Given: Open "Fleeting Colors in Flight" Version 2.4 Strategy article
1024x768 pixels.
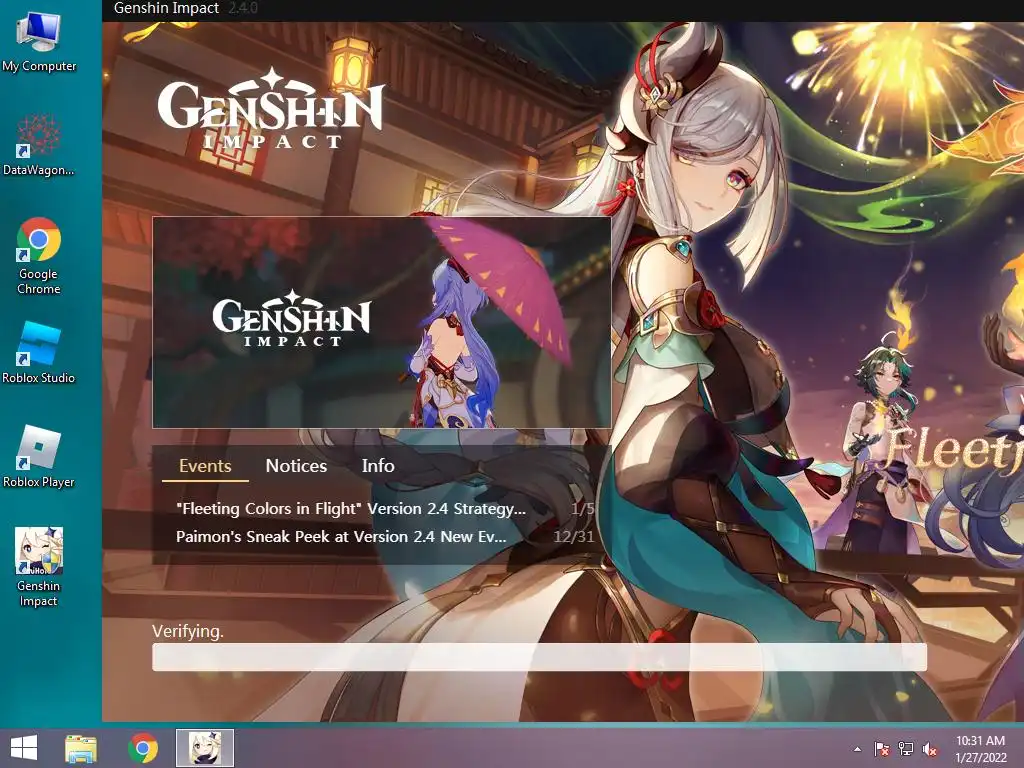Looking at the screenshot, I should coord(351,509).
